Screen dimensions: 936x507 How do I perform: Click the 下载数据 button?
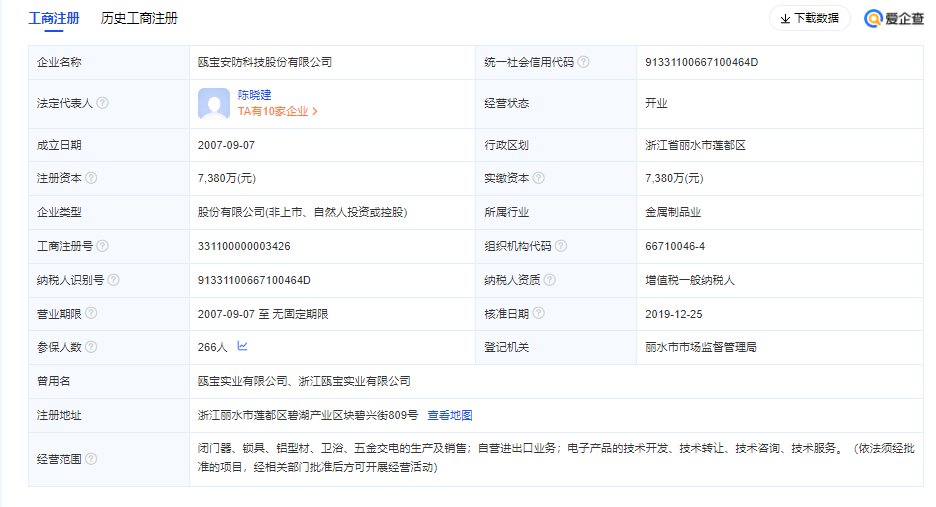pos(809,19)
